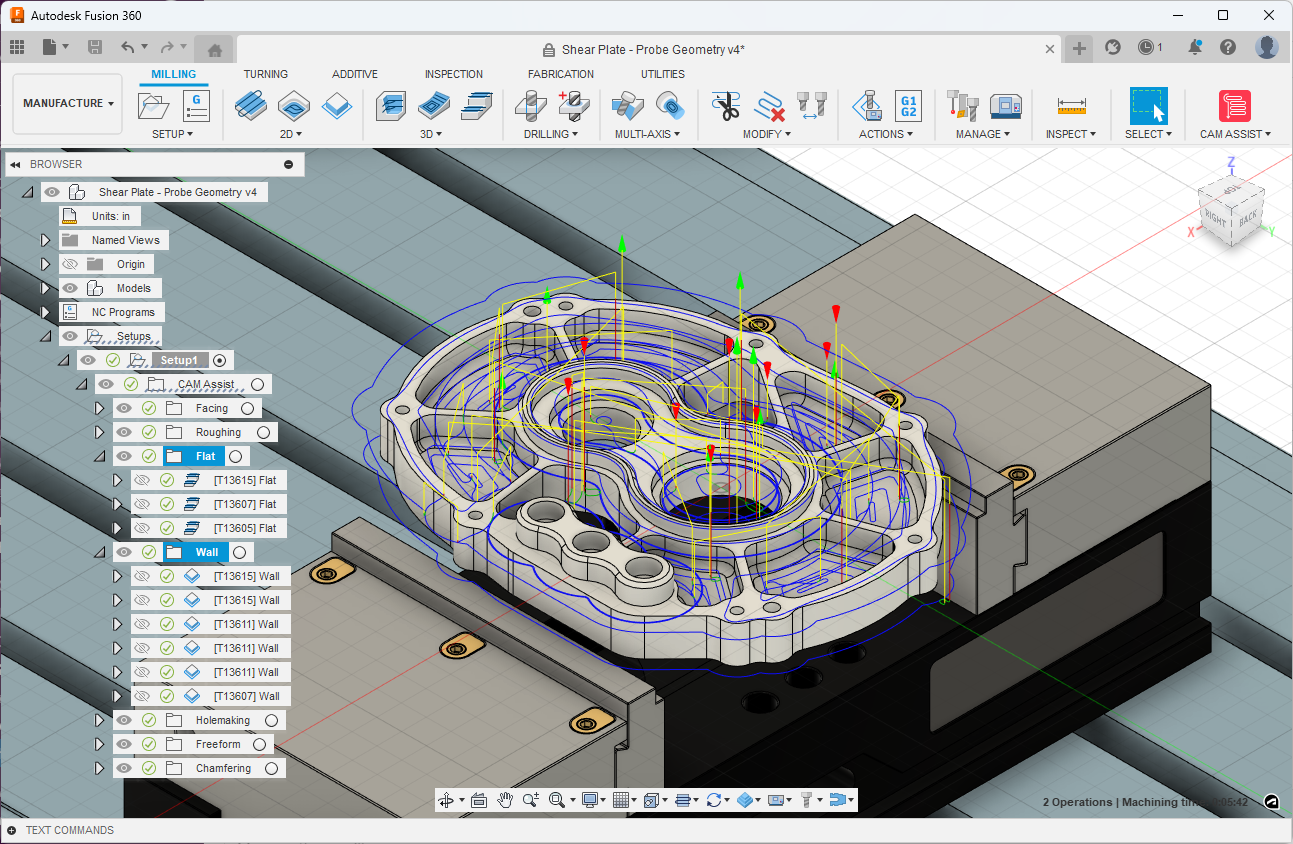Click the Pan icon in the viewport toolbar
The width and height of the screenshot is (1293, 844).
[505, 800]
